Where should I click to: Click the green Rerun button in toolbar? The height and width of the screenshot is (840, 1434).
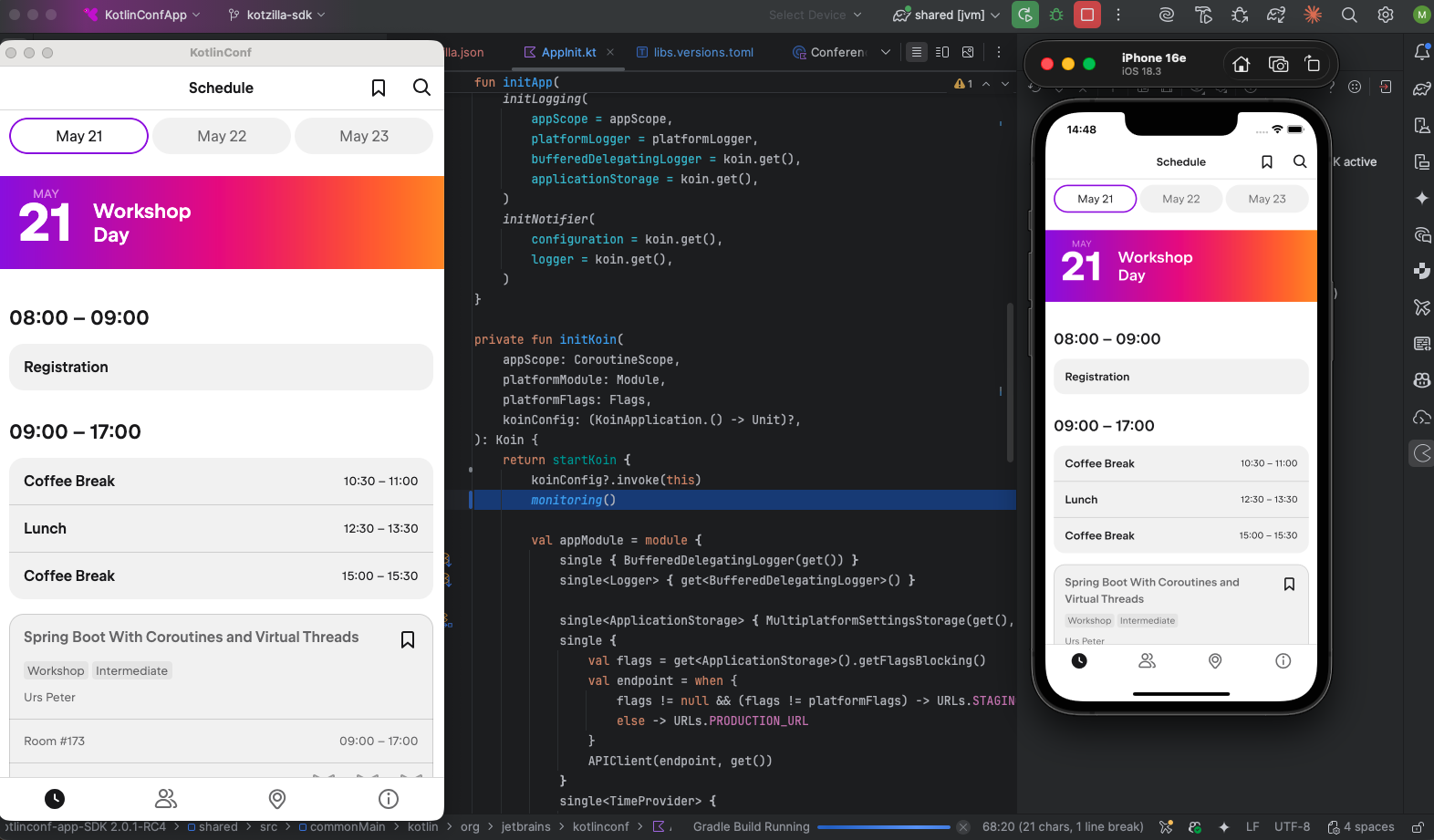click(x=1025, y=15)
